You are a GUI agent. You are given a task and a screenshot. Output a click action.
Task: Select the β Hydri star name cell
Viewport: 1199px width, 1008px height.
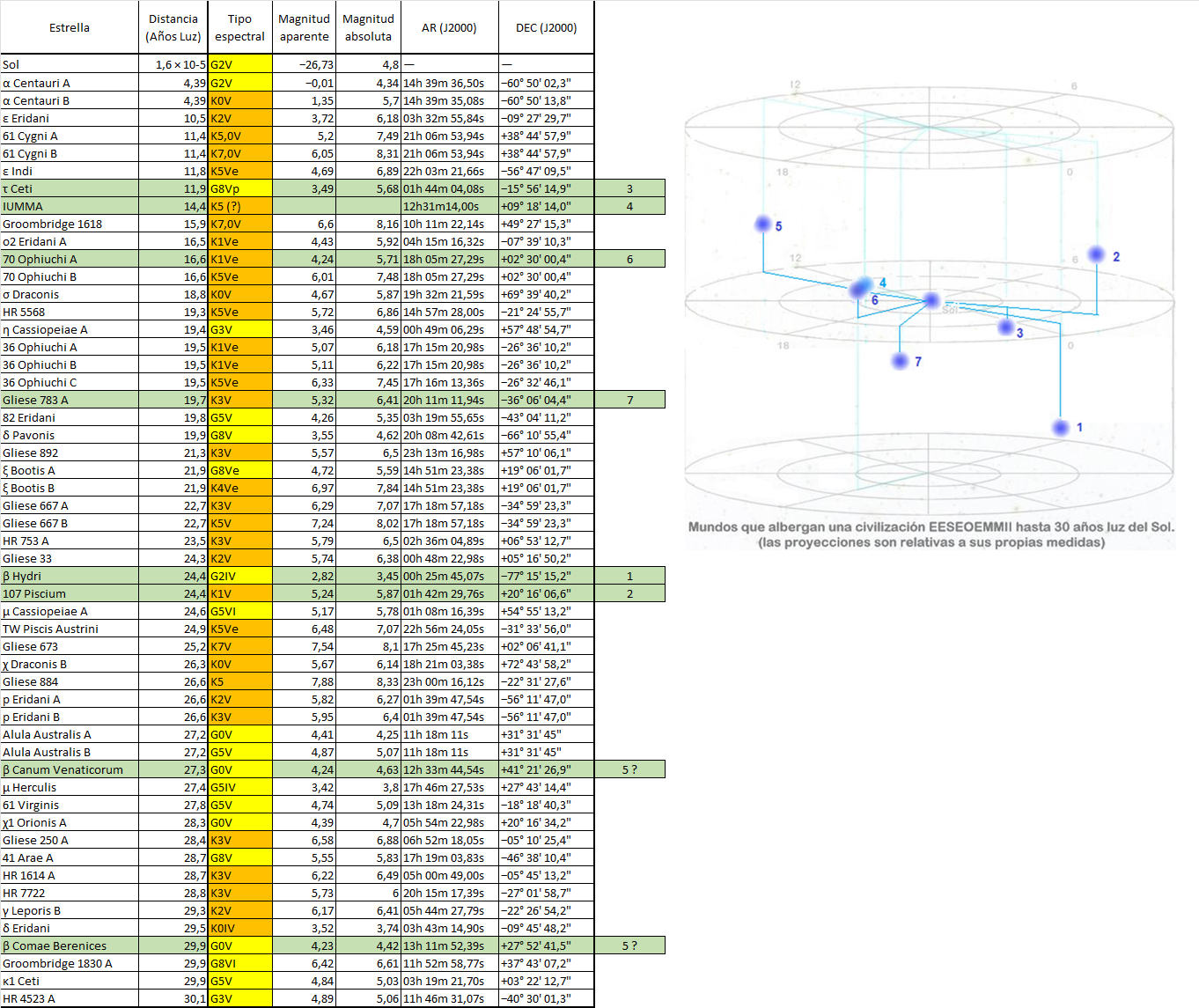[70, 576]
